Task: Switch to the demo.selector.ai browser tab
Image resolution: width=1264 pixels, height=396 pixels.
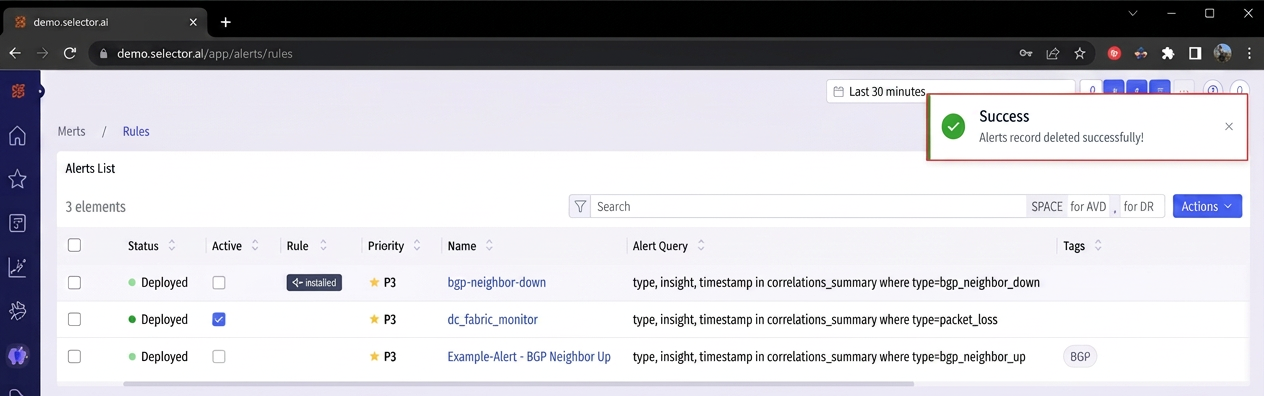Action: pos(105,22)
